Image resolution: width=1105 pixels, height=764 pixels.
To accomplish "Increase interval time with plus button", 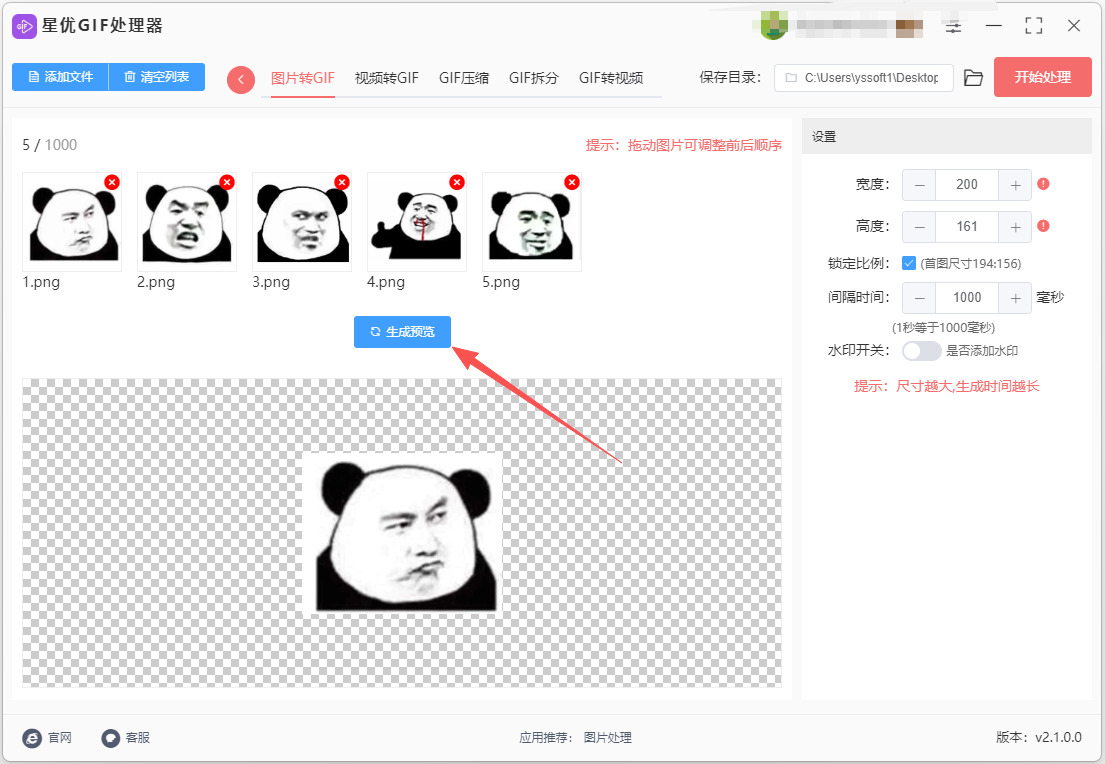I will [1015, 298].
